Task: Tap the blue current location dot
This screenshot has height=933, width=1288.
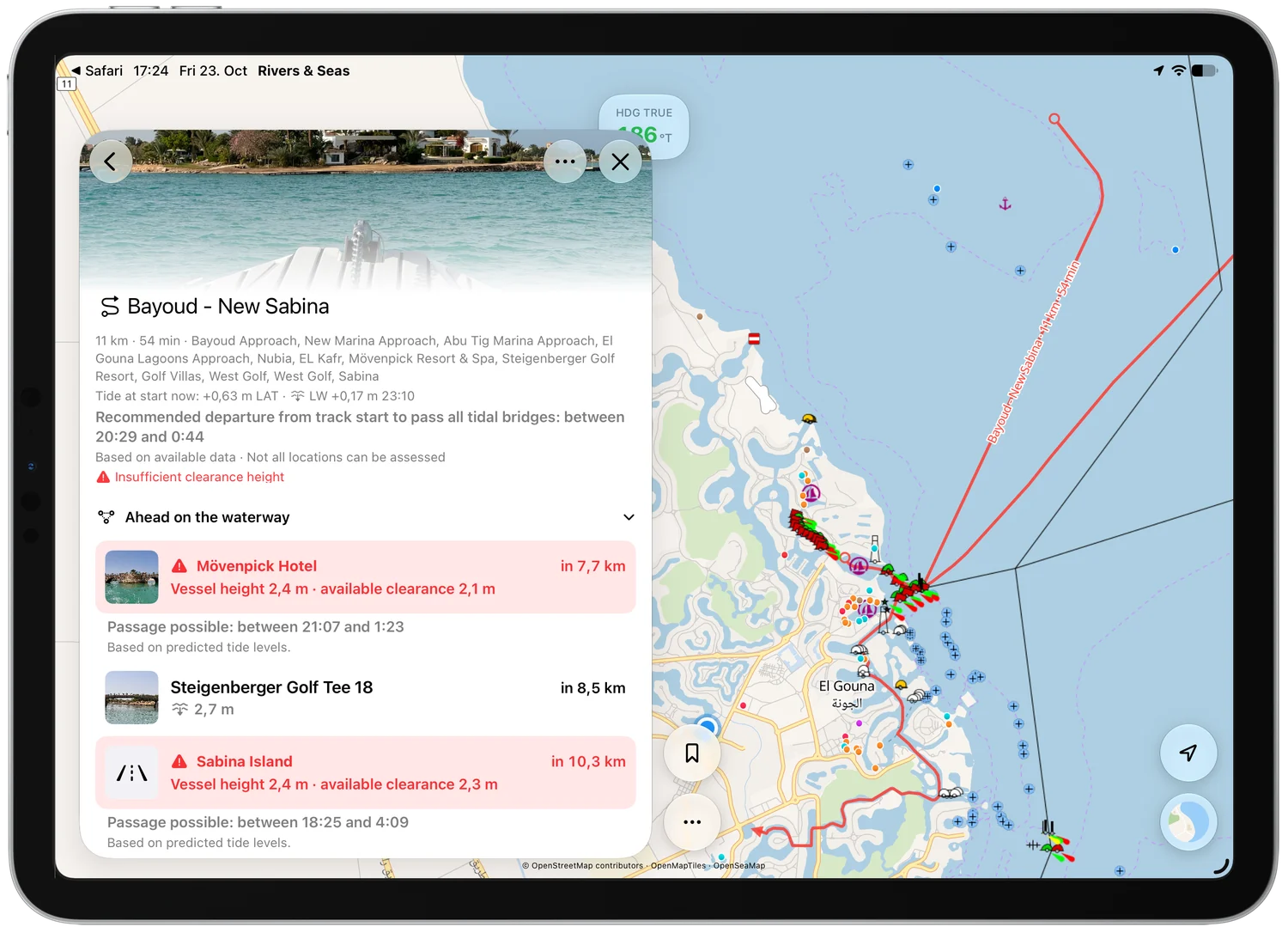Action: 708,727
